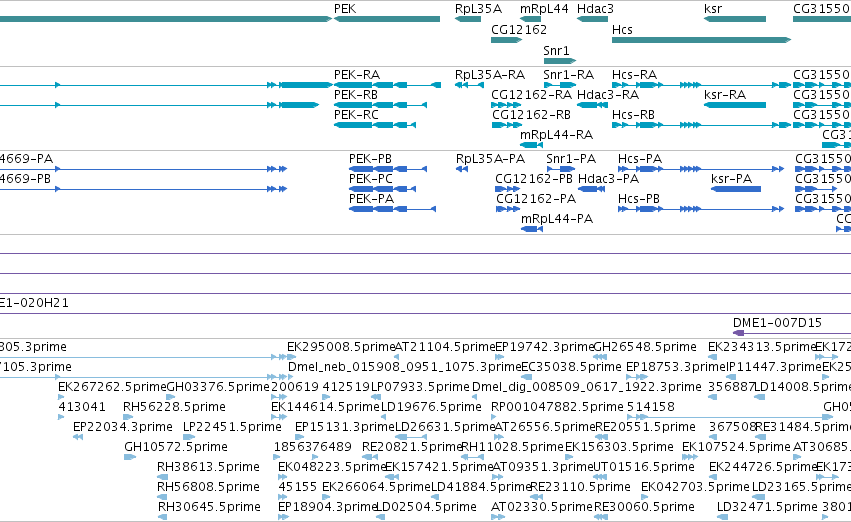Screen dimensions: 851x522
Task: Click EST RH56228.5prime
Action: click(128, 417)
